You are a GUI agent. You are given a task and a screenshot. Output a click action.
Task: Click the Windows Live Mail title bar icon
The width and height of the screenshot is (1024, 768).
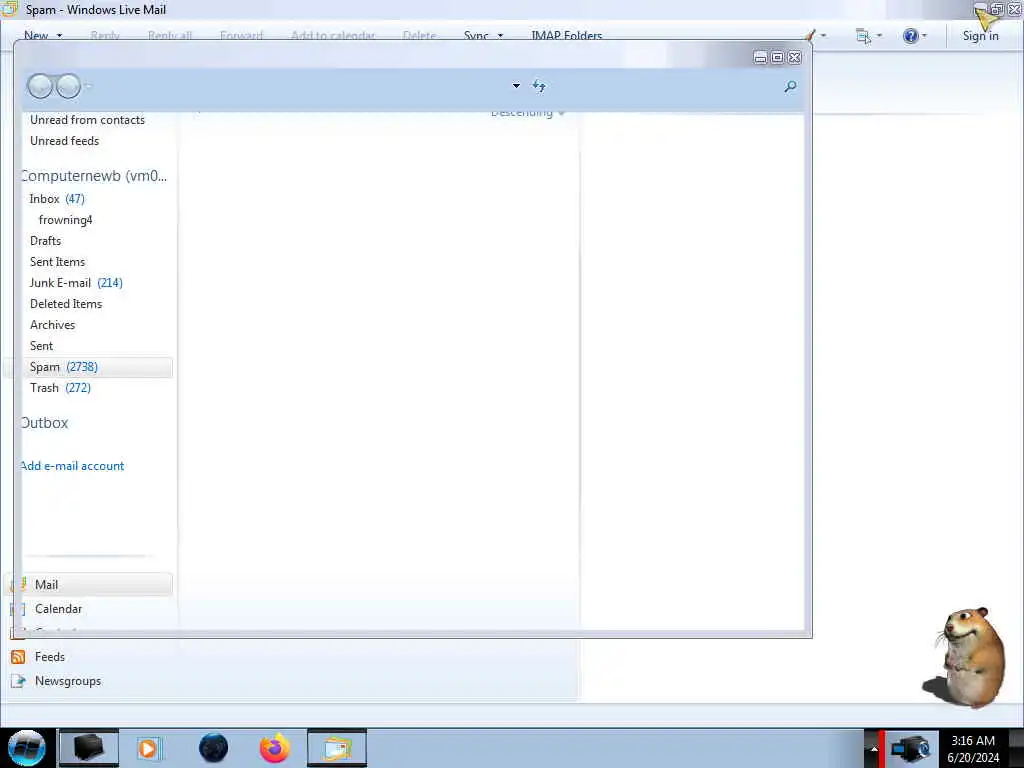pyautogui.click(x=10, y=9)
